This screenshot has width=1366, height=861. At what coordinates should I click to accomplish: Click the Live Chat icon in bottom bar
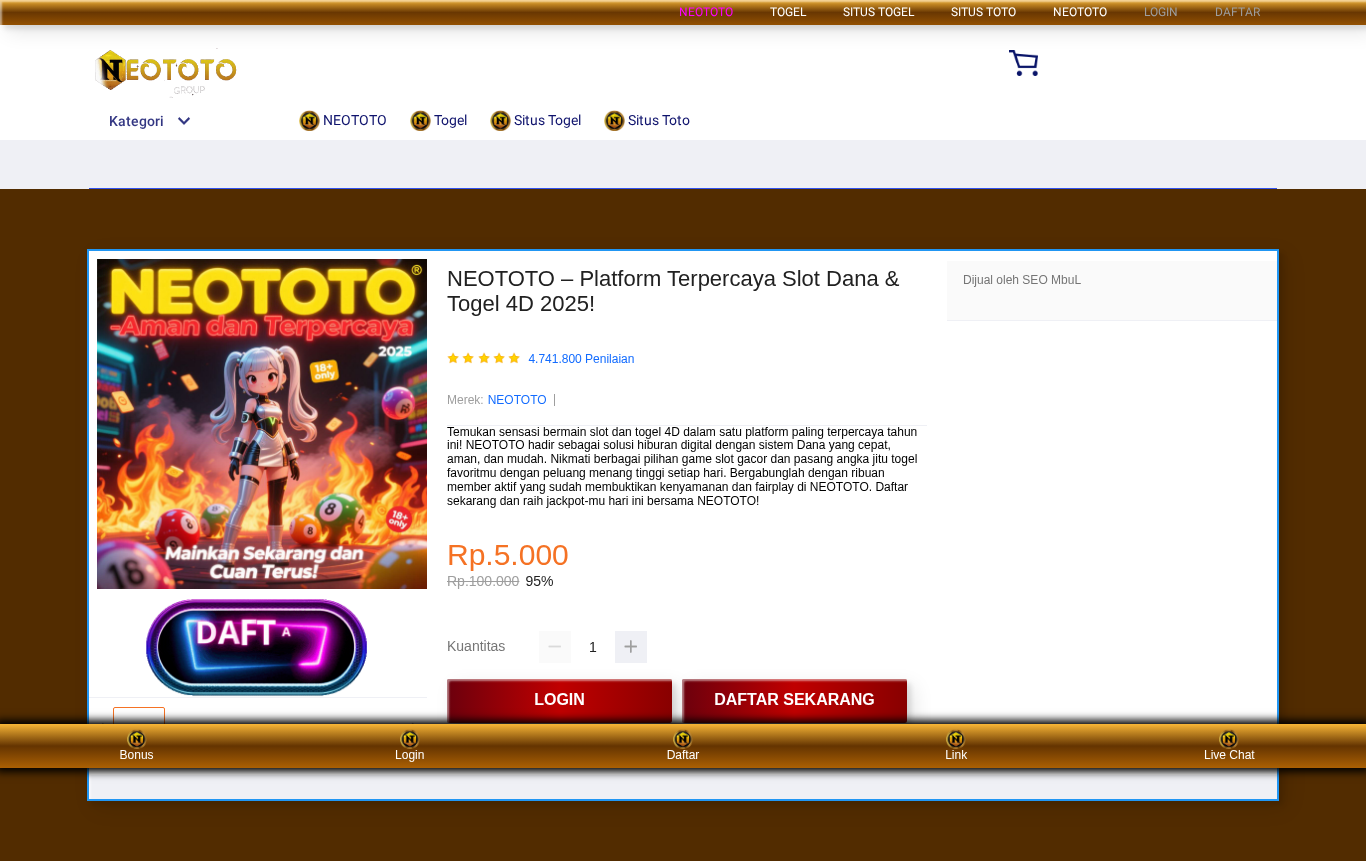tap(1229, 739)
